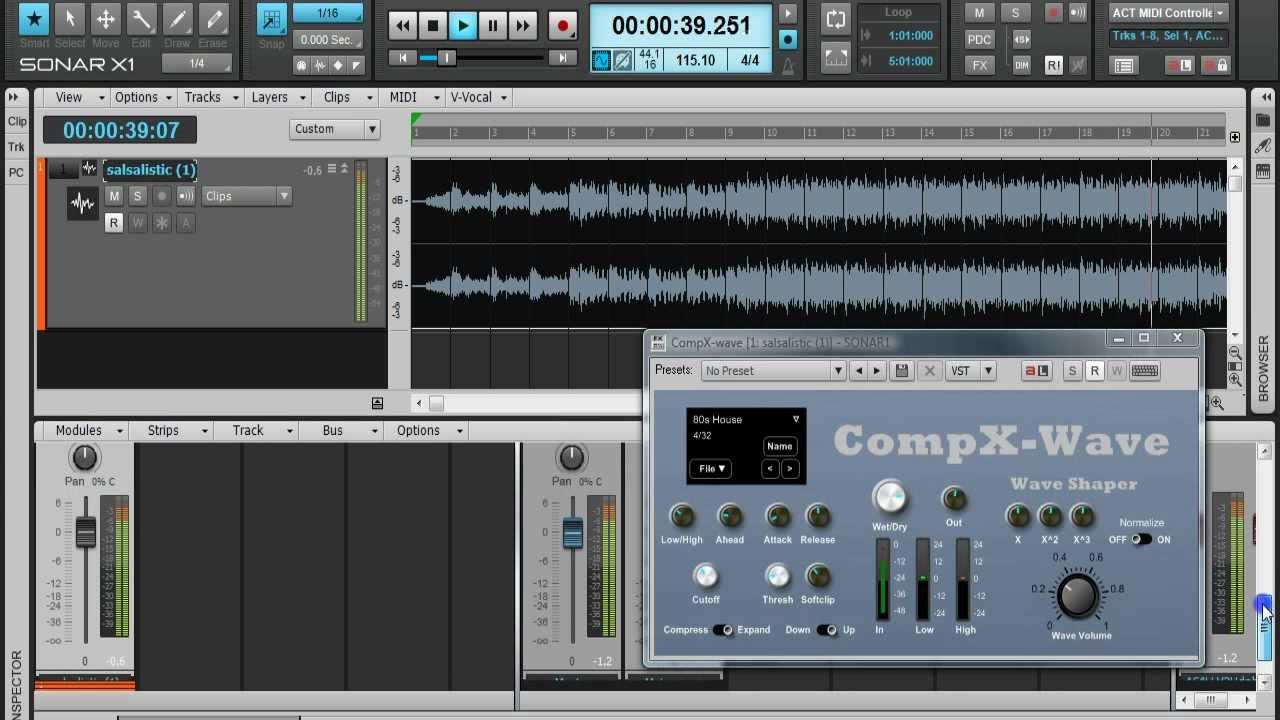Bypass all effects with FX button

[979, 66]
